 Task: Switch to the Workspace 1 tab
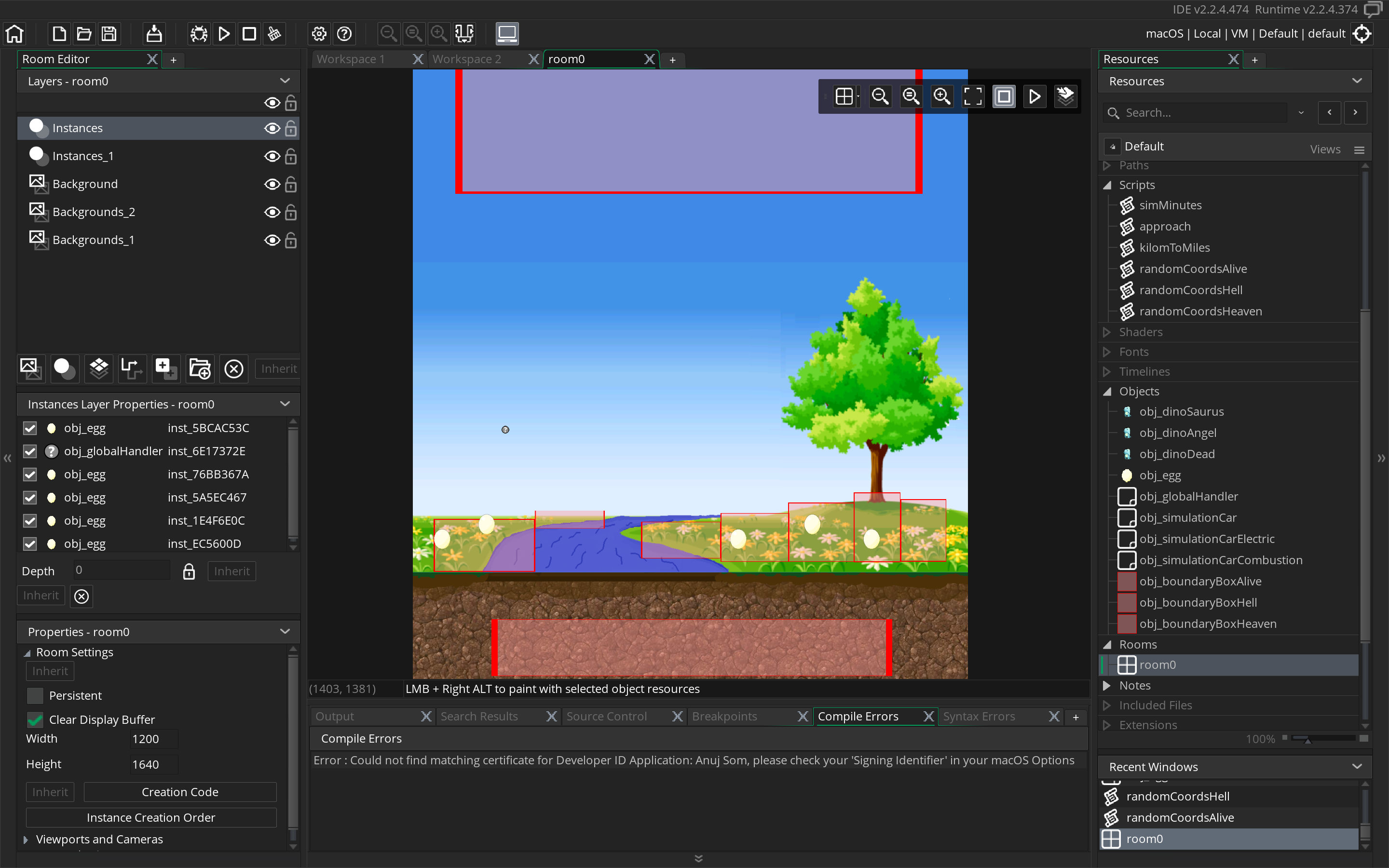351,59
